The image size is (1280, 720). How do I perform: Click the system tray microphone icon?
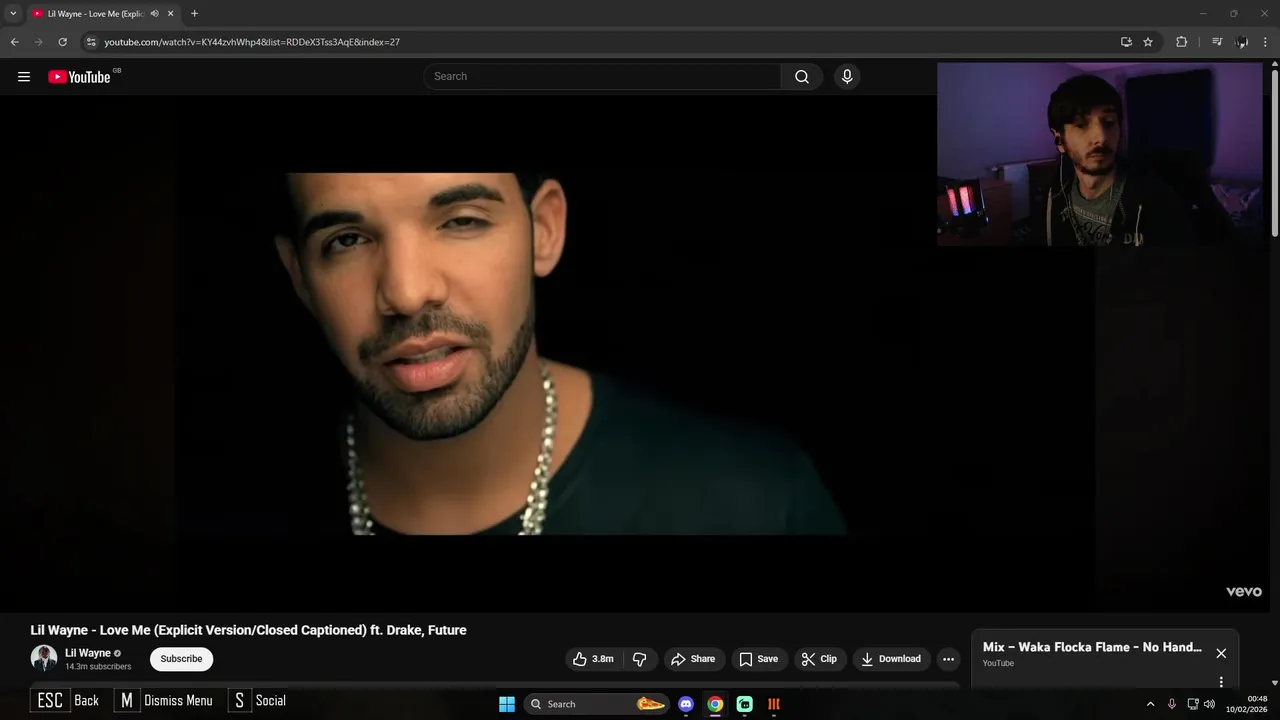pyautogui.click(x=1172, y=704)
